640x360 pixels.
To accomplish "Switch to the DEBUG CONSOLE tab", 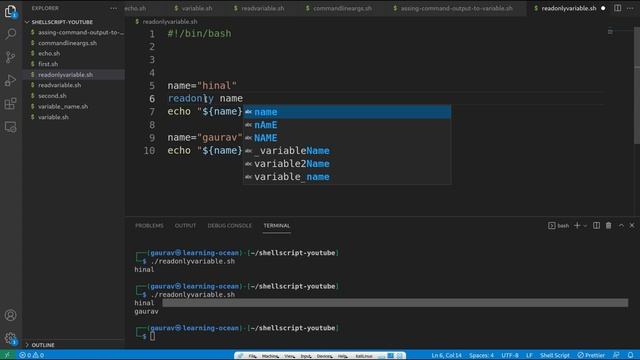I will 229,226.
